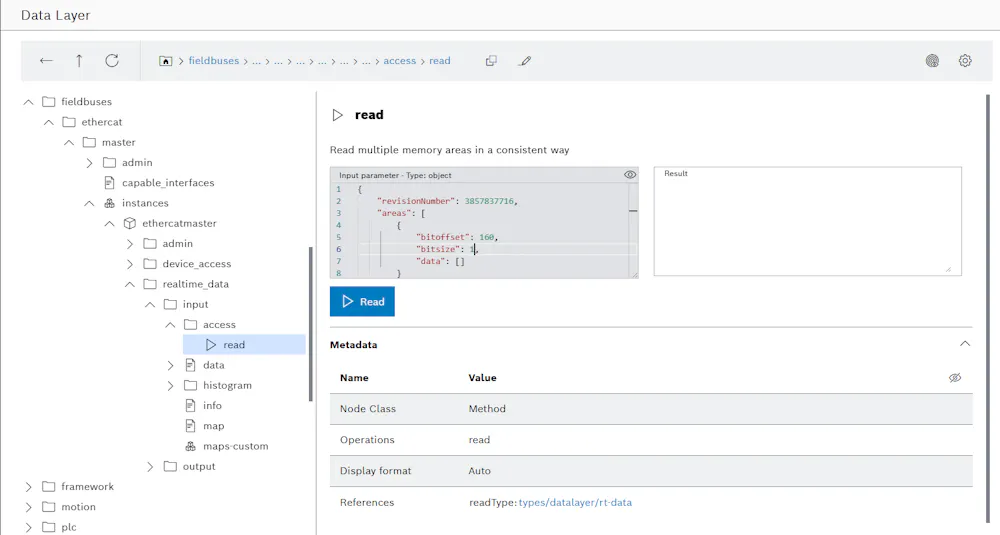Toggle hidden metadata visibility eye
This screenshot has height=535, width=1000.
pyautogui.click(x=955, y=377)
